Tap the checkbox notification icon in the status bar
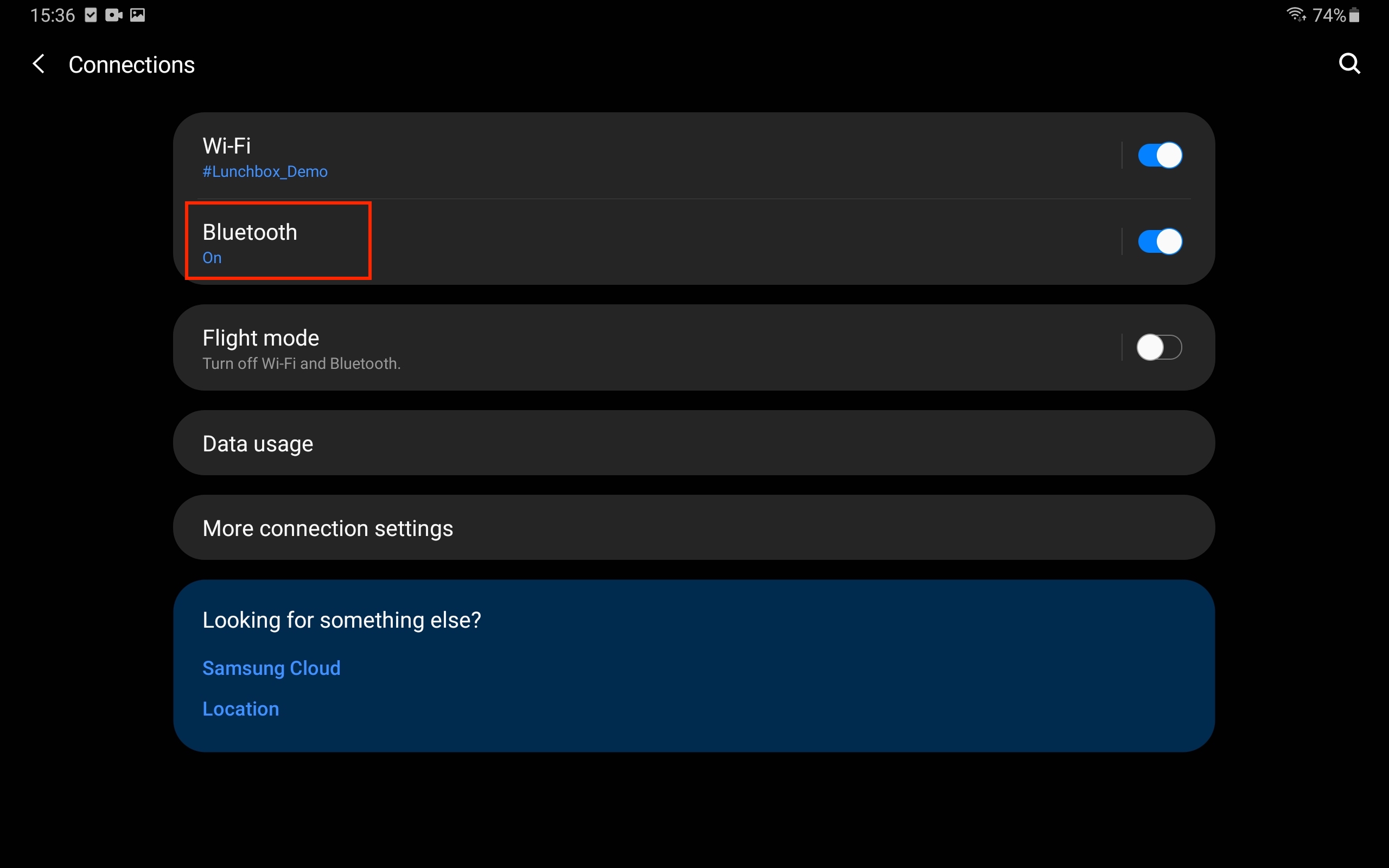The height and width of the screenshot is (868, 1389). tap(91, 15)
